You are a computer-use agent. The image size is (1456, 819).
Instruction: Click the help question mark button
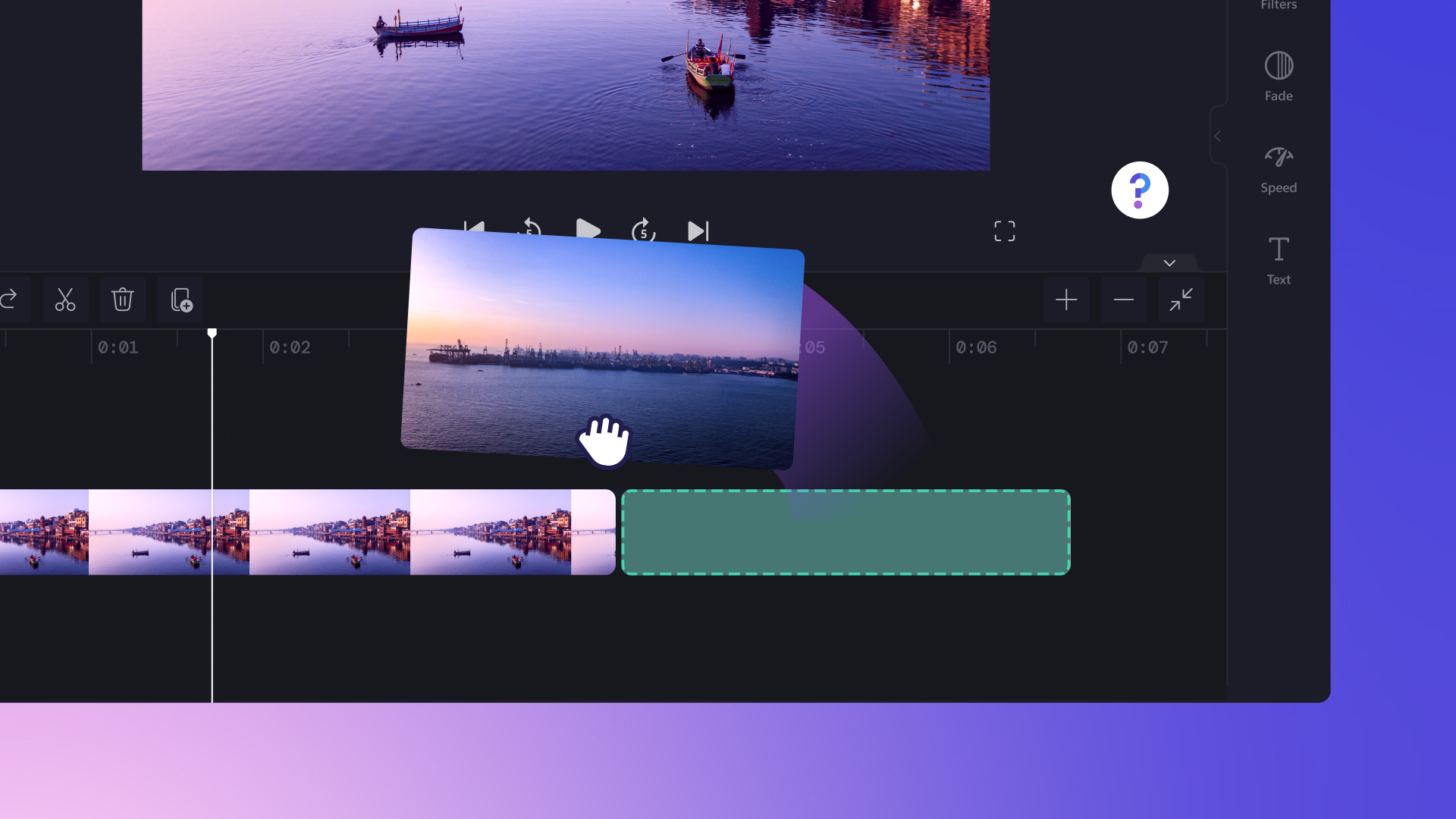point(1140,190)
